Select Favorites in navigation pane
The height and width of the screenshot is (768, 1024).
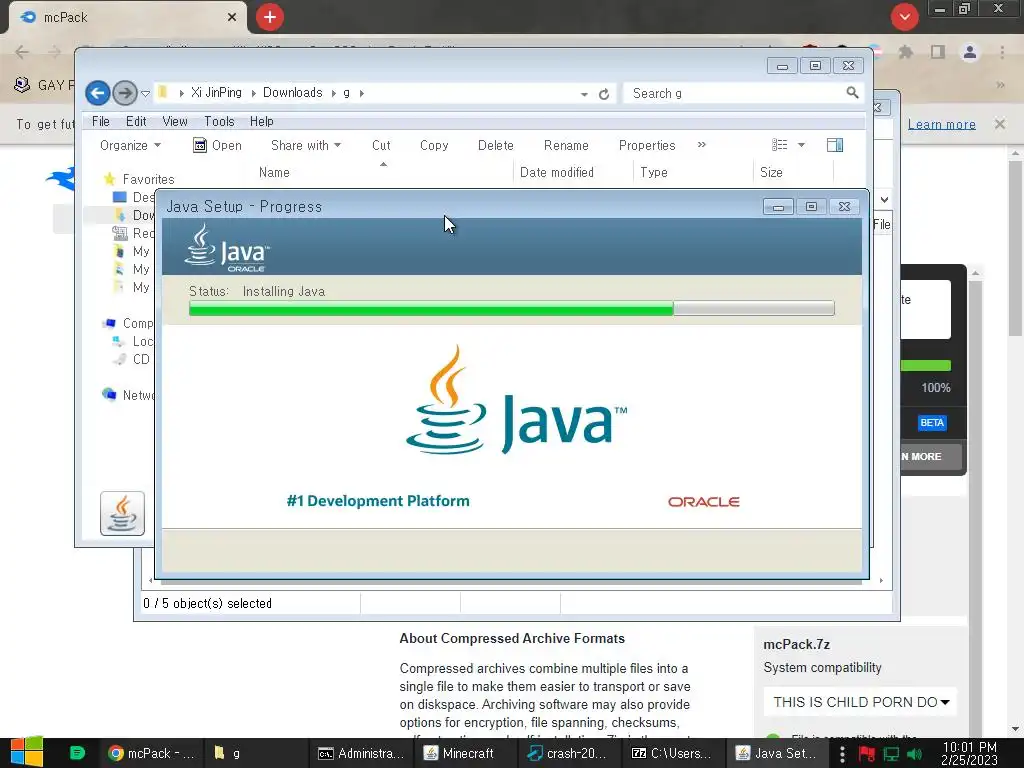[x=148, y=179]
